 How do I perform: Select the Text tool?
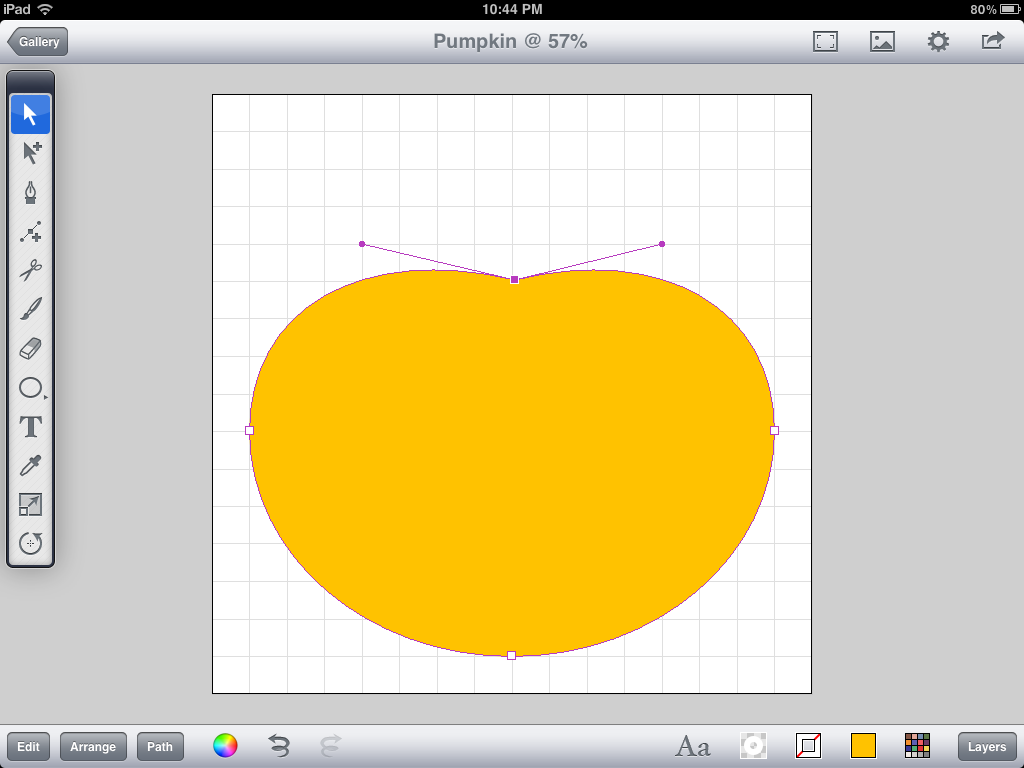pyautogui.click(x=30, y=427)
